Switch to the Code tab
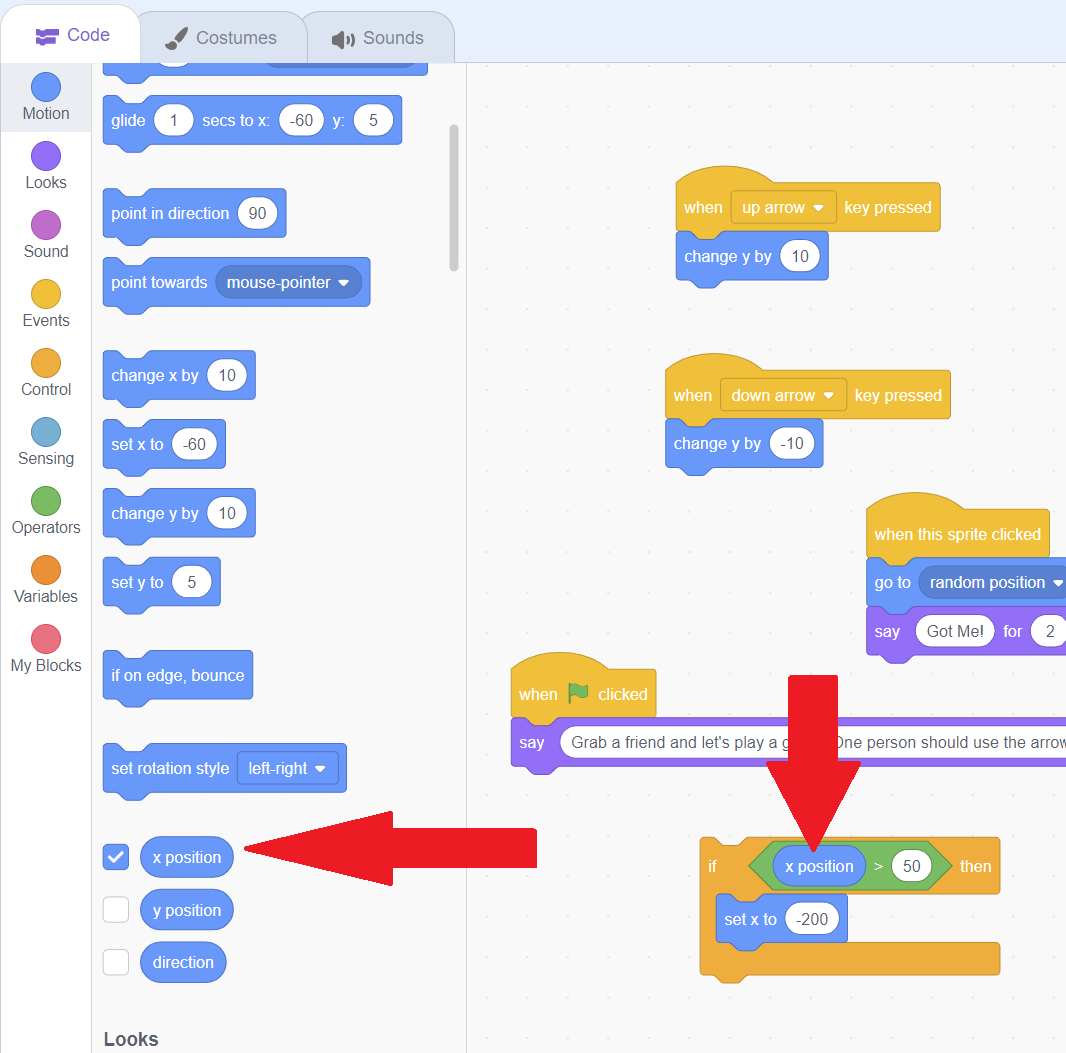1066x1053 pixels. 71,35
